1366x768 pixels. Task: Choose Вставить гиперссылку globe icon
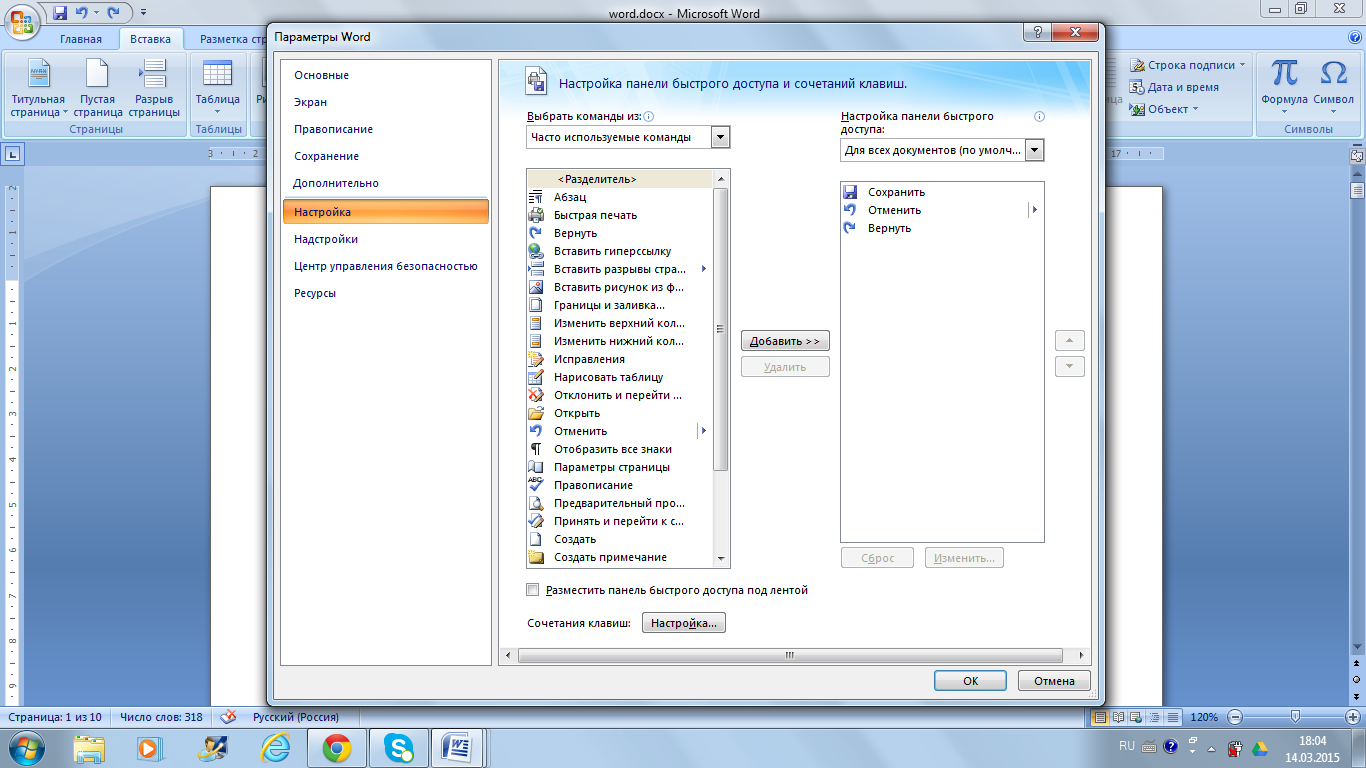535,251
